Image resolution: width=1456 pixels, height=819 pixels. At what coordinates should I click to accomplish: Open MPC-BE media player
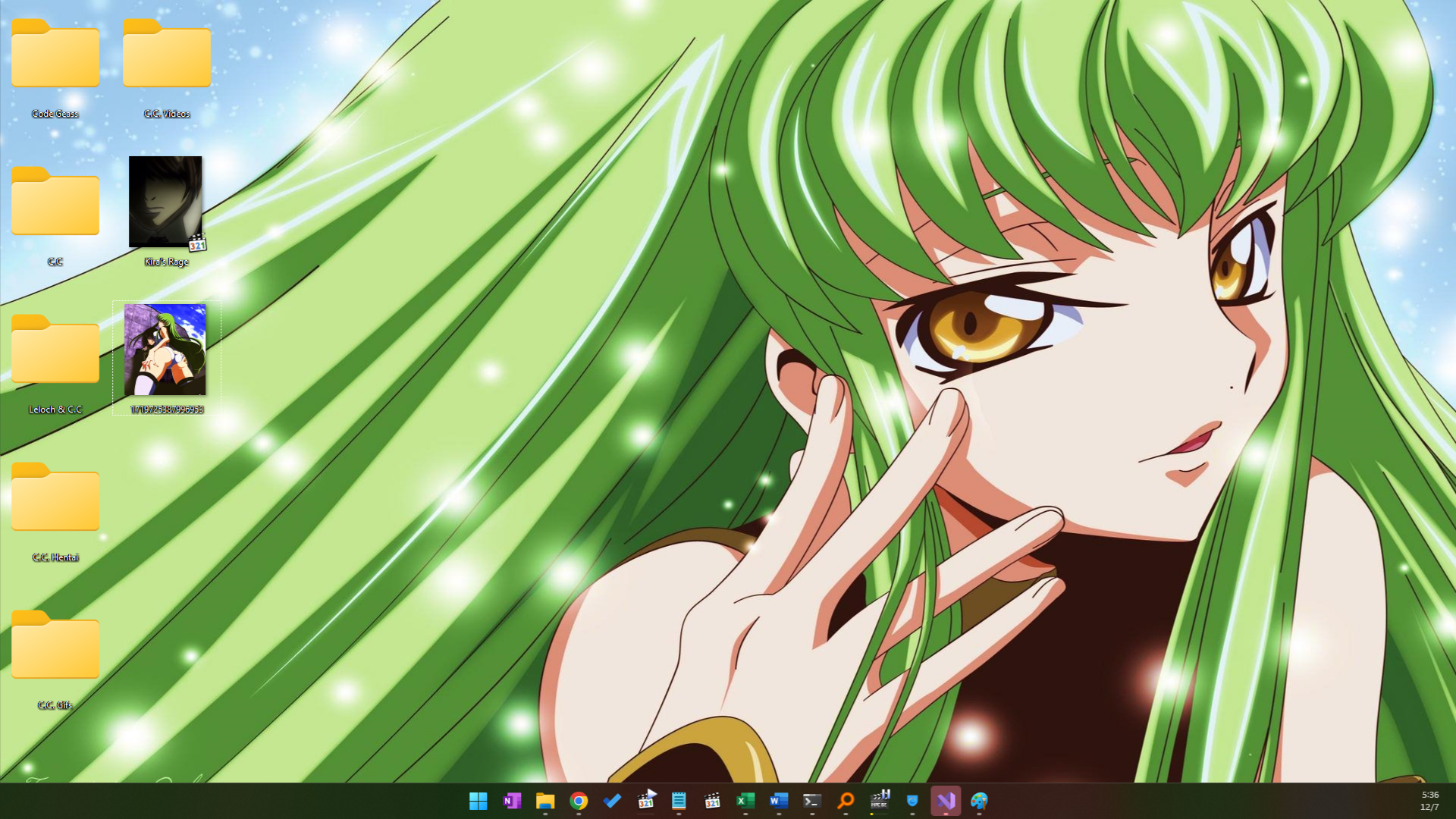[x=879, y=801]
